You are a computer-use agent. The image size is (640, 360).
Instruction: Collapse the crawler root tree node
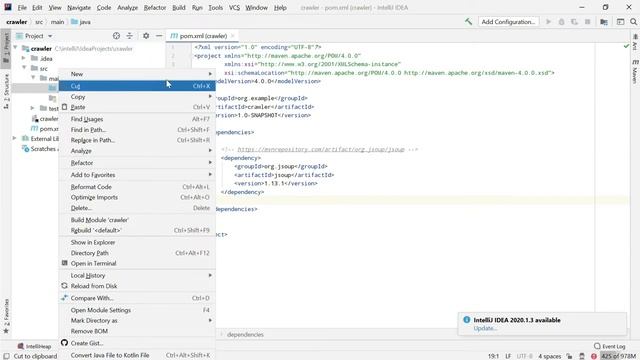tap(16, 48)
